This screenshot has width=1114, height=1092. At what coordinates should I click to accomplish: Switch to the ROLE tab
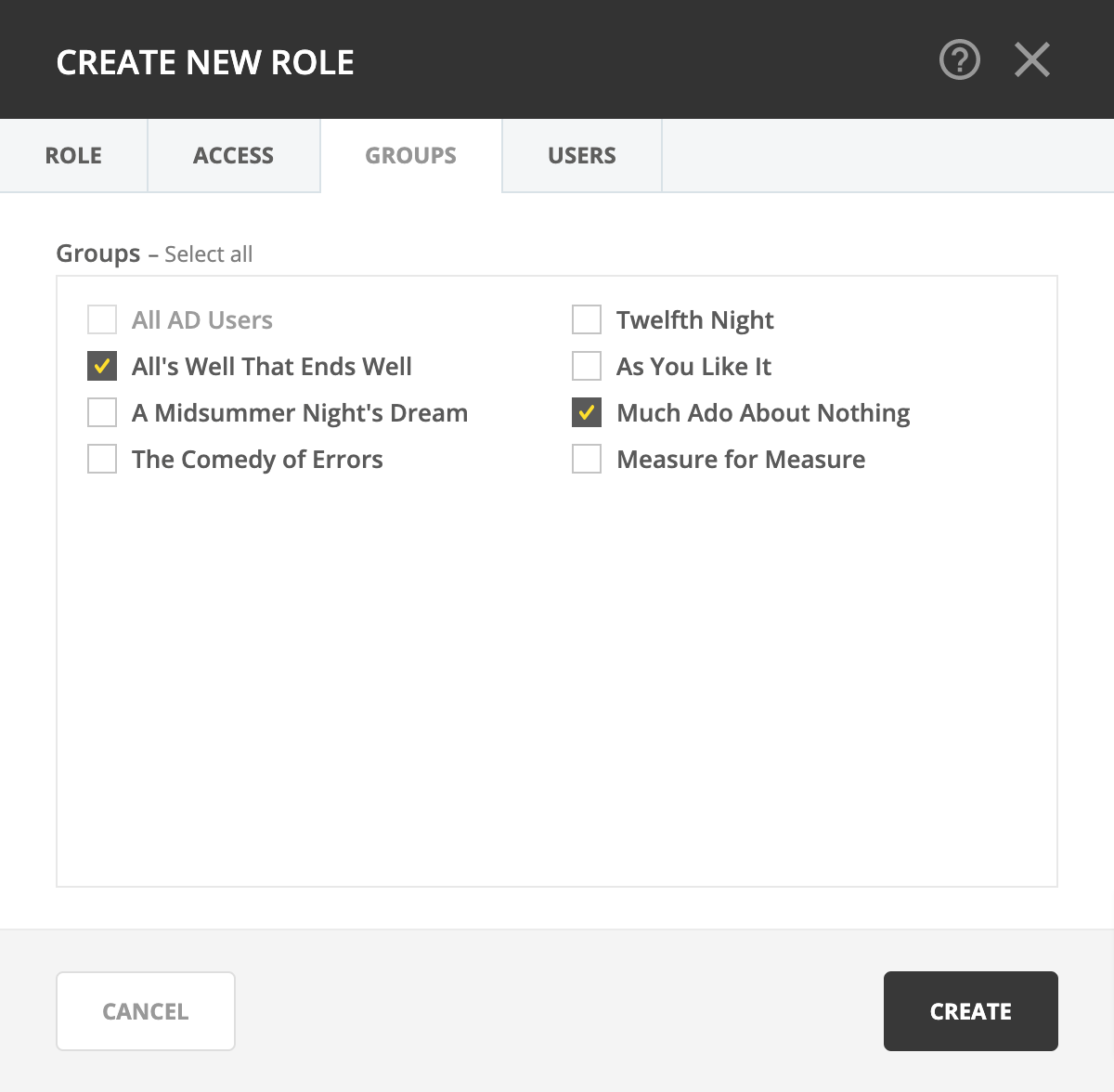coord(73,155)
